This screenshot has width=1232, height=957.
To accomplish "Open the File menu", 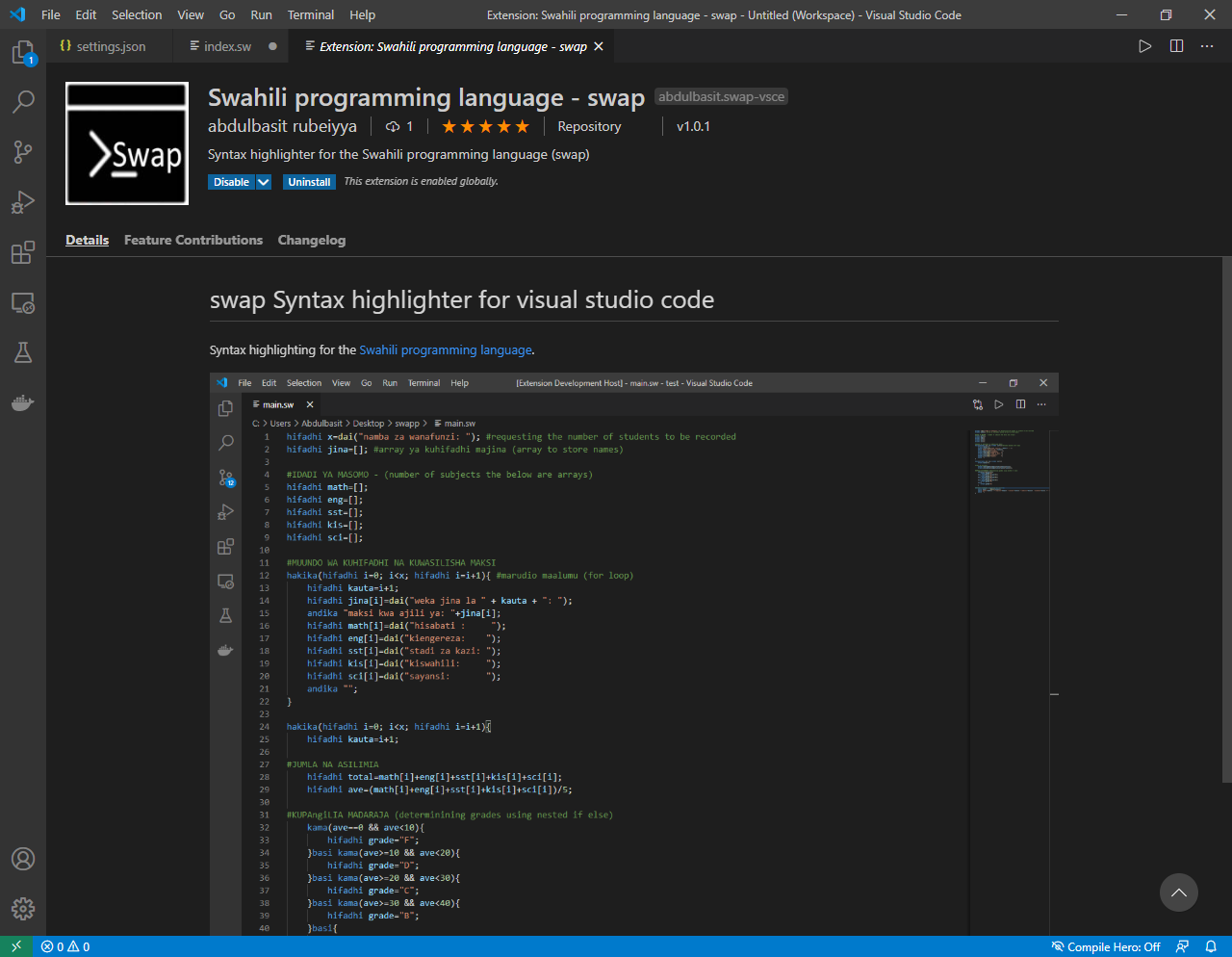I will [x=51, y=14].
